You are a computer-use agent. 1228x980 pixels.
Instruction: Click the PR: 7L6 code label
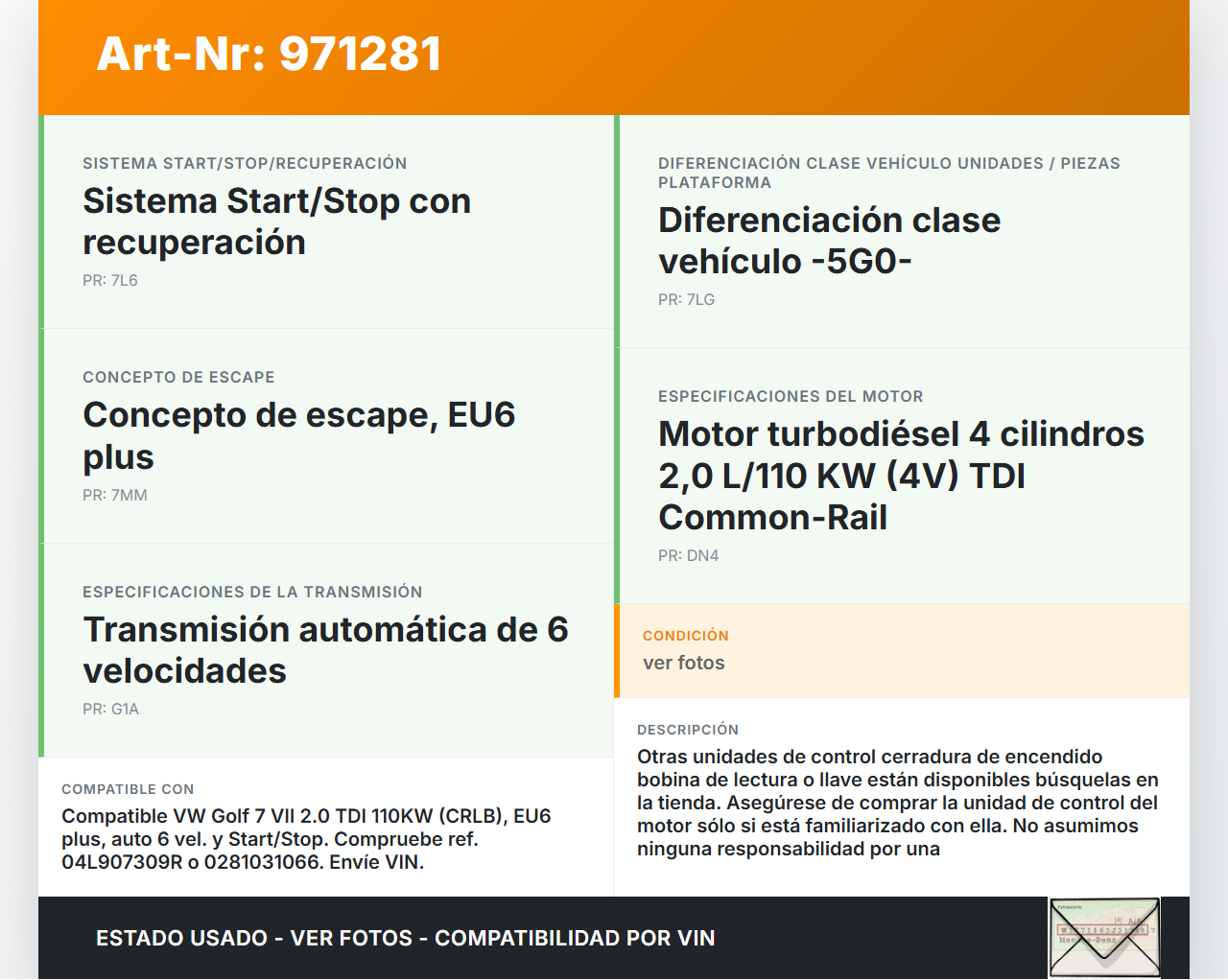click(x=110, y=281)
